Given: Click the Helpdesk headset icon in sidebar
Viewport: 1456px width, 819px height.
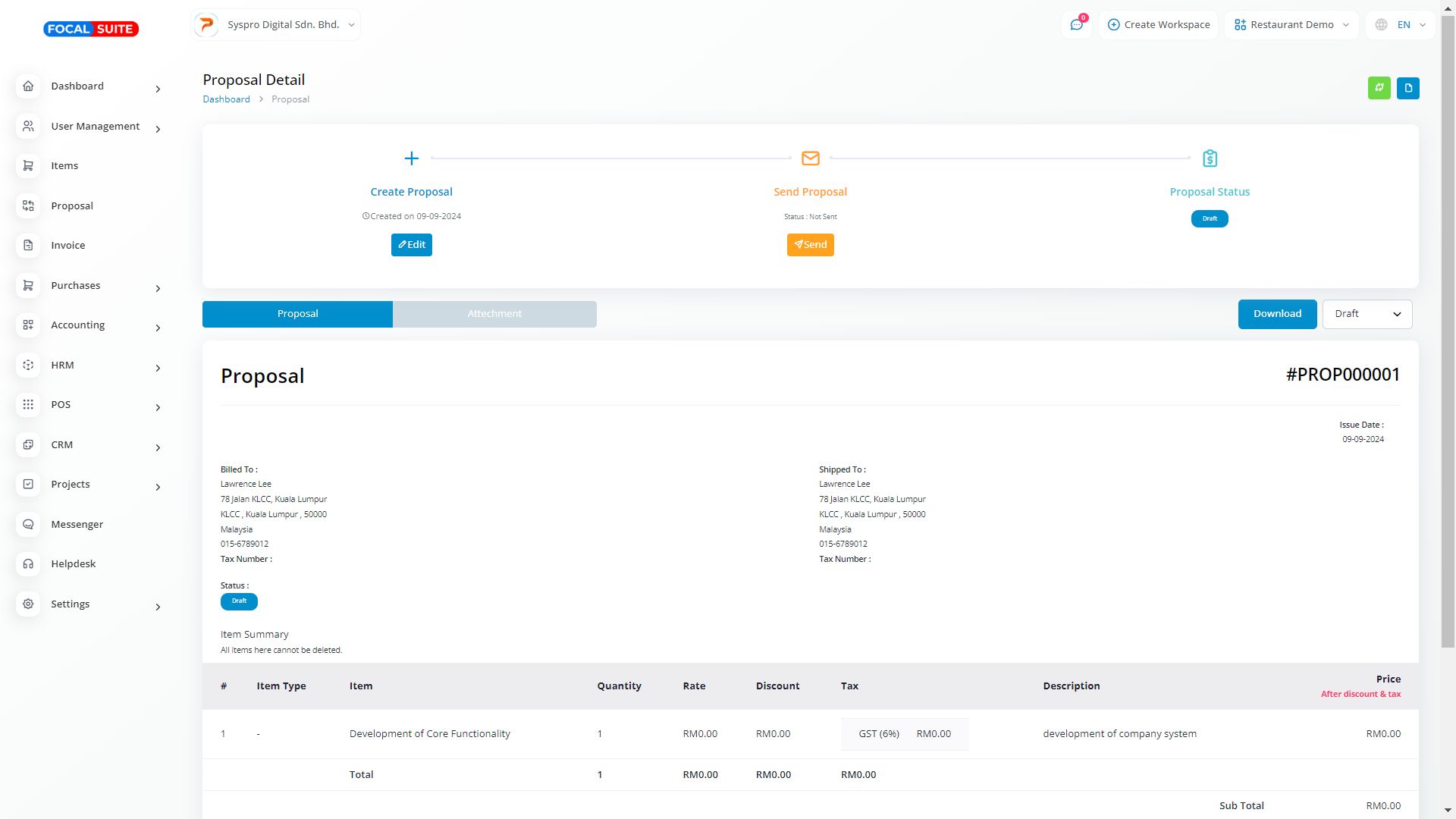Looking at the screenshot, I should click(x=28, y=564).
